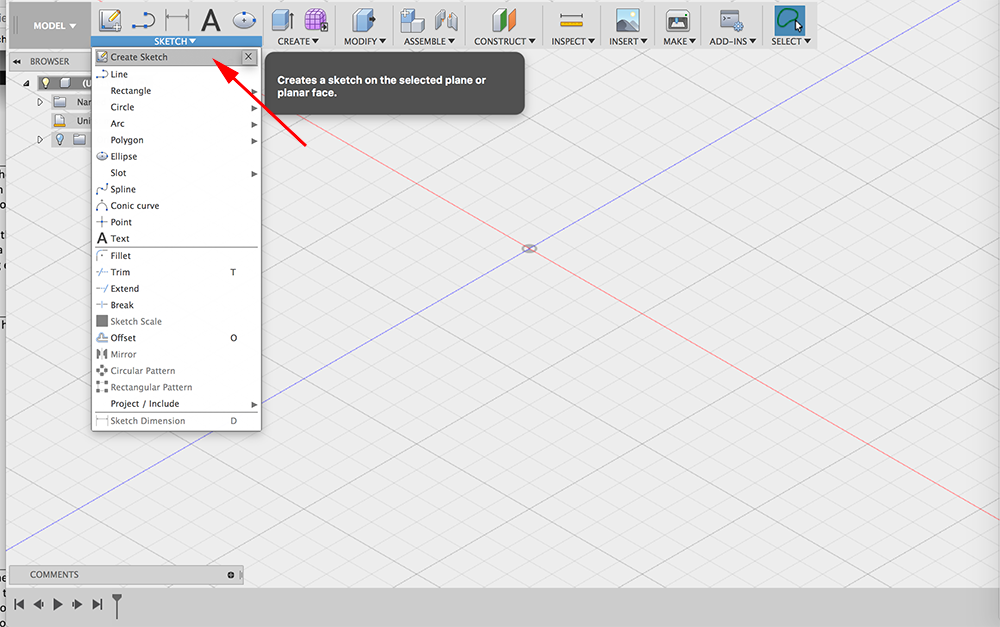
Task: Choose Conic curve from the menu
Action: pos(177,206)
